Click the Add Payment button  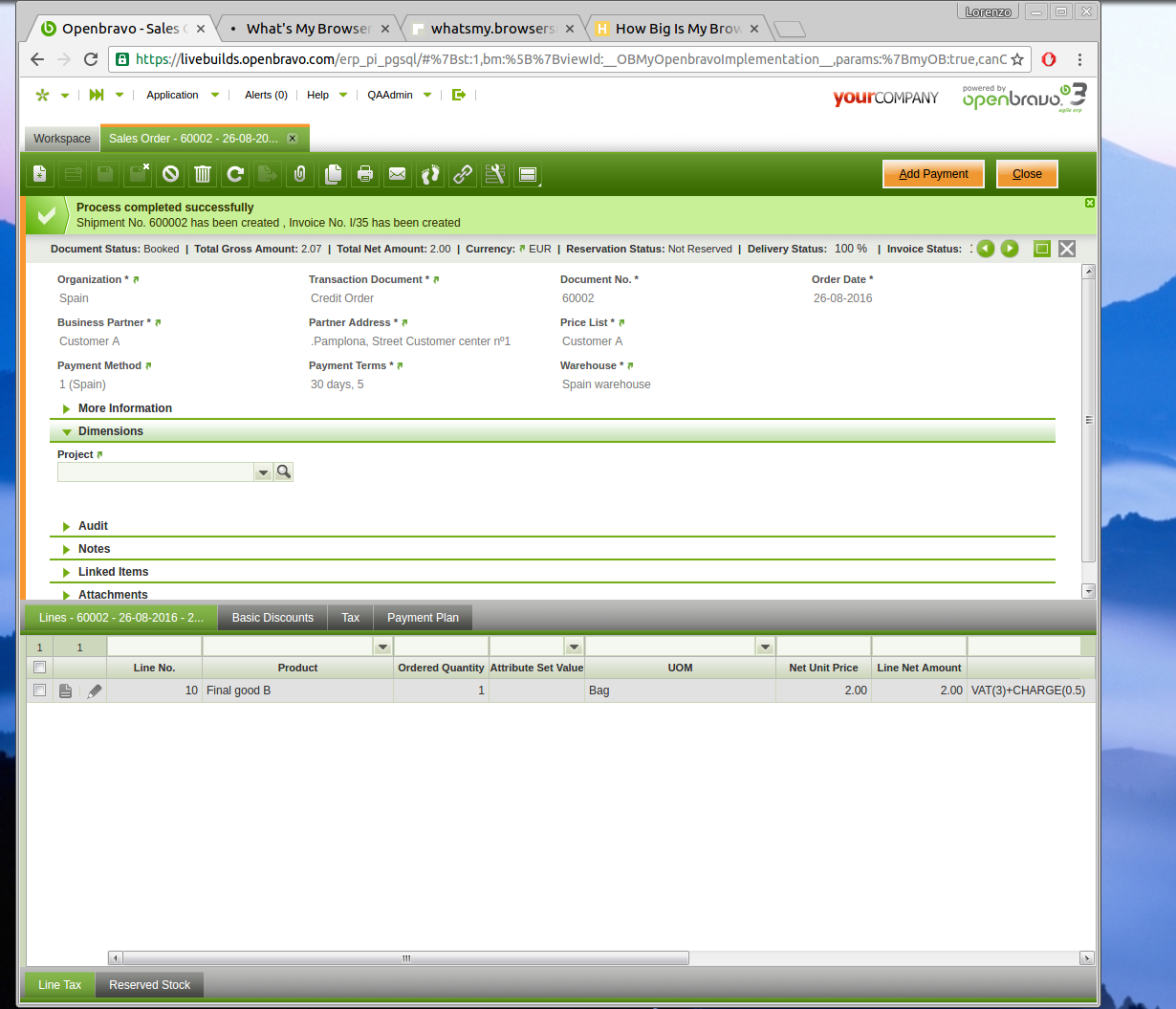(x=933, y=174)
